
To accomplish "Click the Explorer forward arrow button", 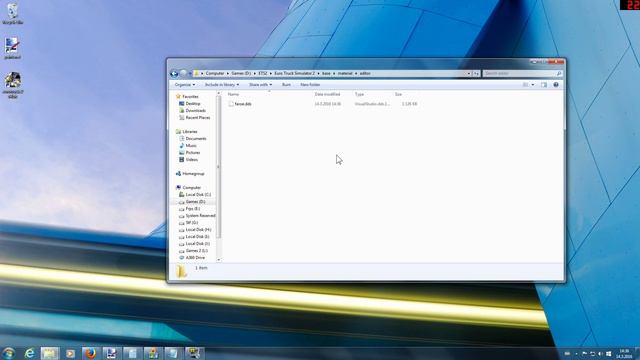I will (x=183, y=73).
